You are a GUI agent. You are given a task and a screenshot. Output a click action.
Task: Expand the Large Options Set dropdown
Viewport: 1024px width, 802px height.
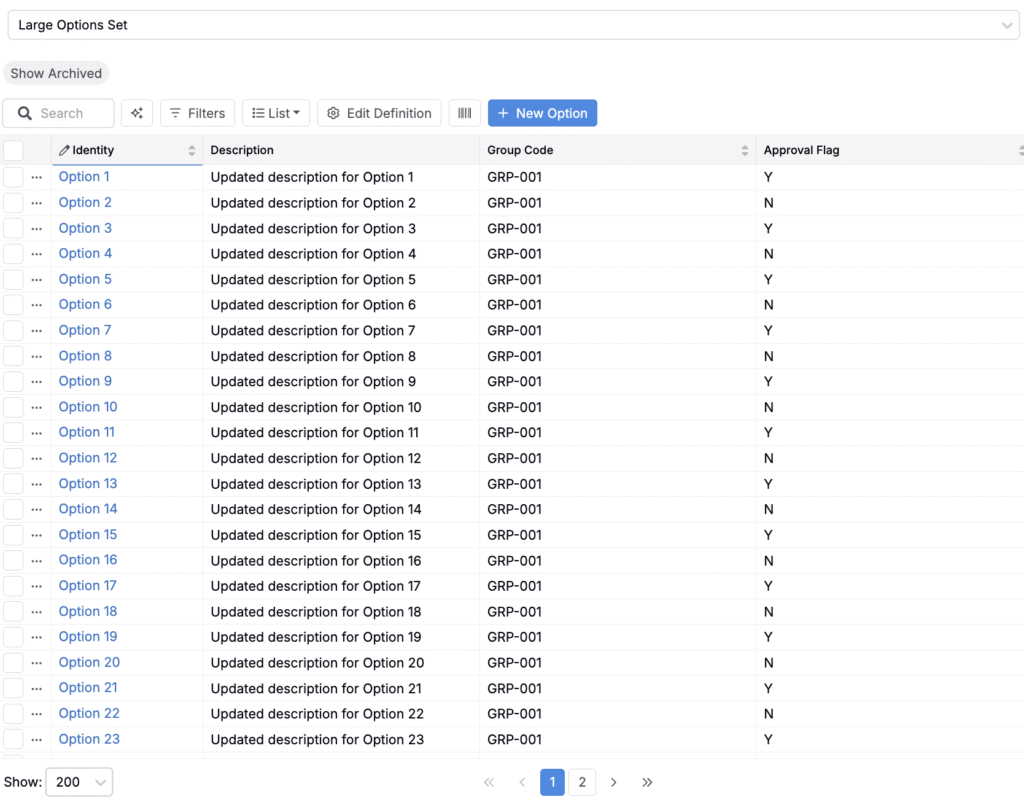[512, 25]
